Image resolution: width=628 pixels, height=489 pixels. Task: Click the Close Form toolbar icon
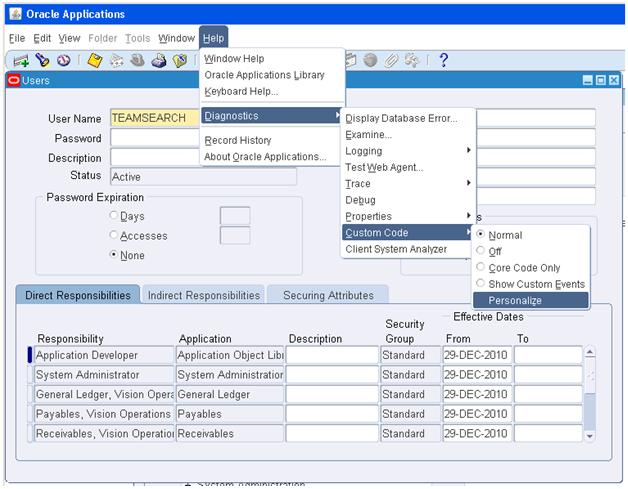180,60
